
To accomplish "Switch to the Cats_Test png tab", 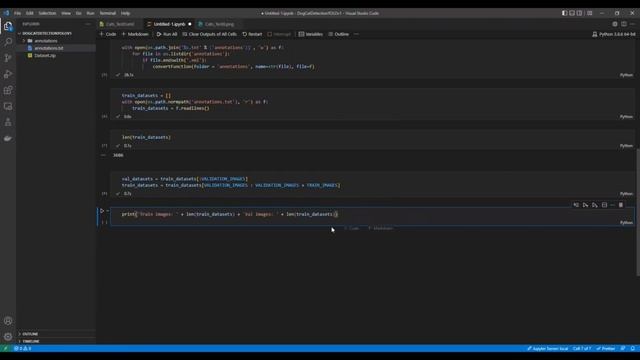I will 219,24.
